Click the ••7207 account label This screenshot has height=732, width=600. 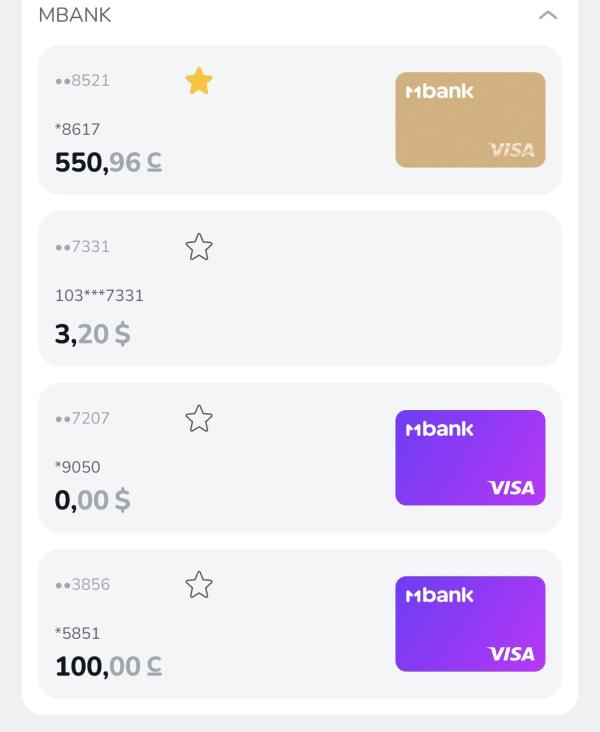[x=82, y=419]
